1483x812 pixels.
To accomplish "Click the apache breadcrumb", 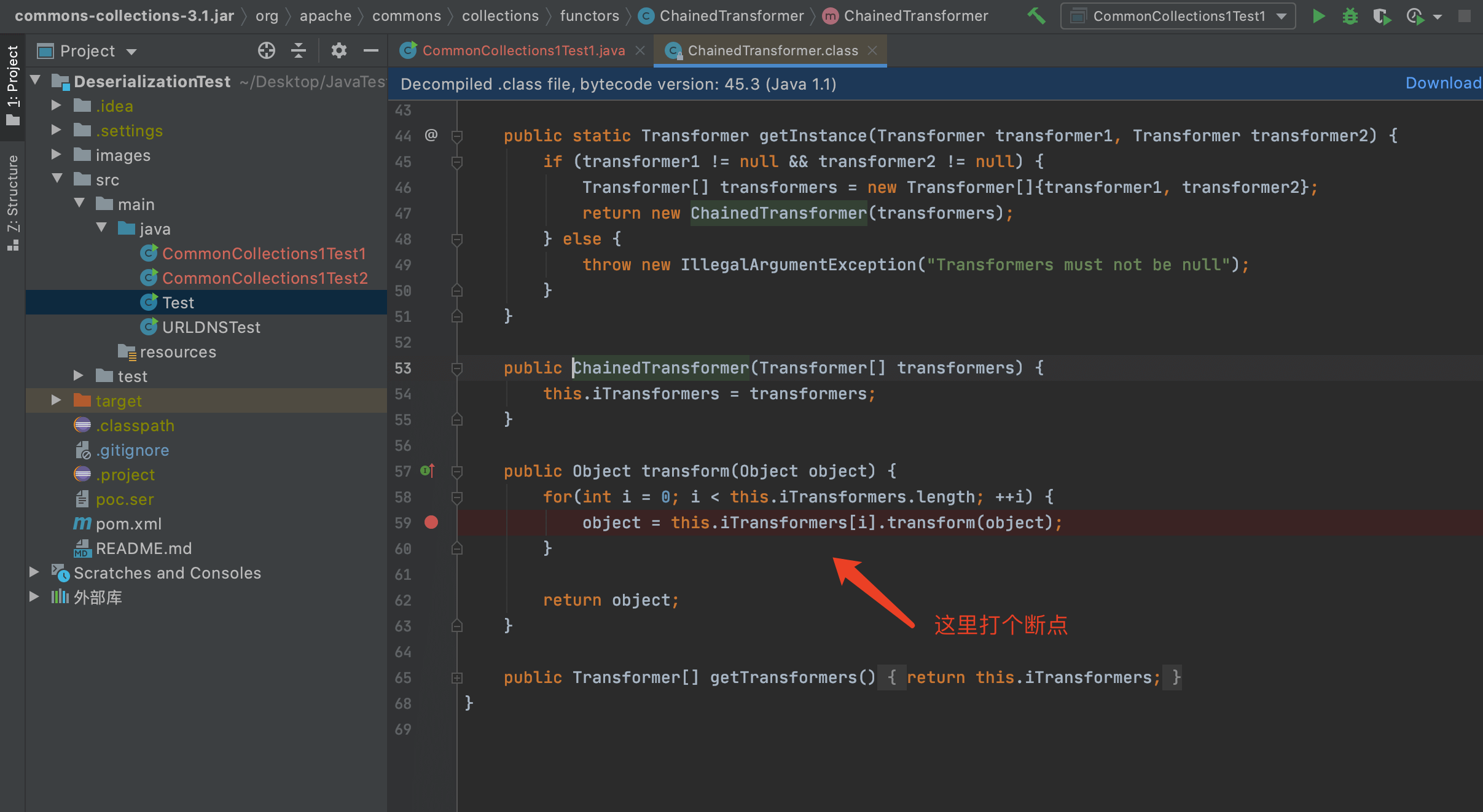I will point(326,16).
